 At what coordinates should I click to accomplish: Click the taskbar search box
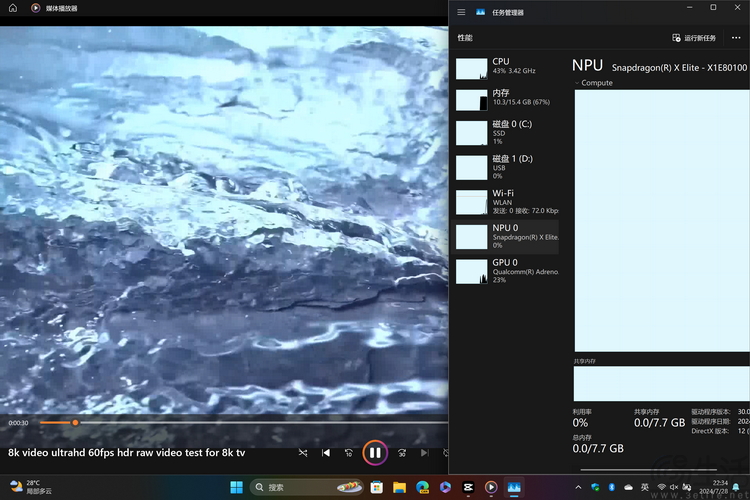[306, 487]
